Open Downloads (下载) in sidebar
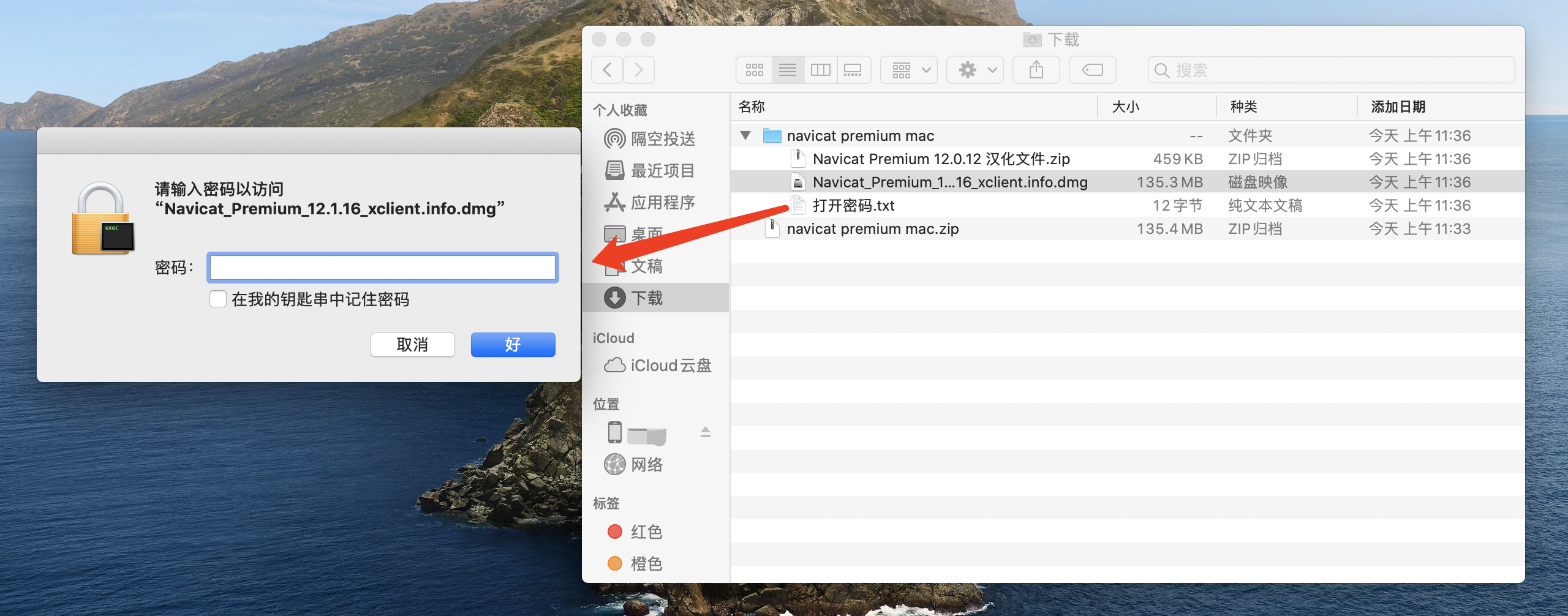Screen dimensions: 1568x616 point(655,298)
